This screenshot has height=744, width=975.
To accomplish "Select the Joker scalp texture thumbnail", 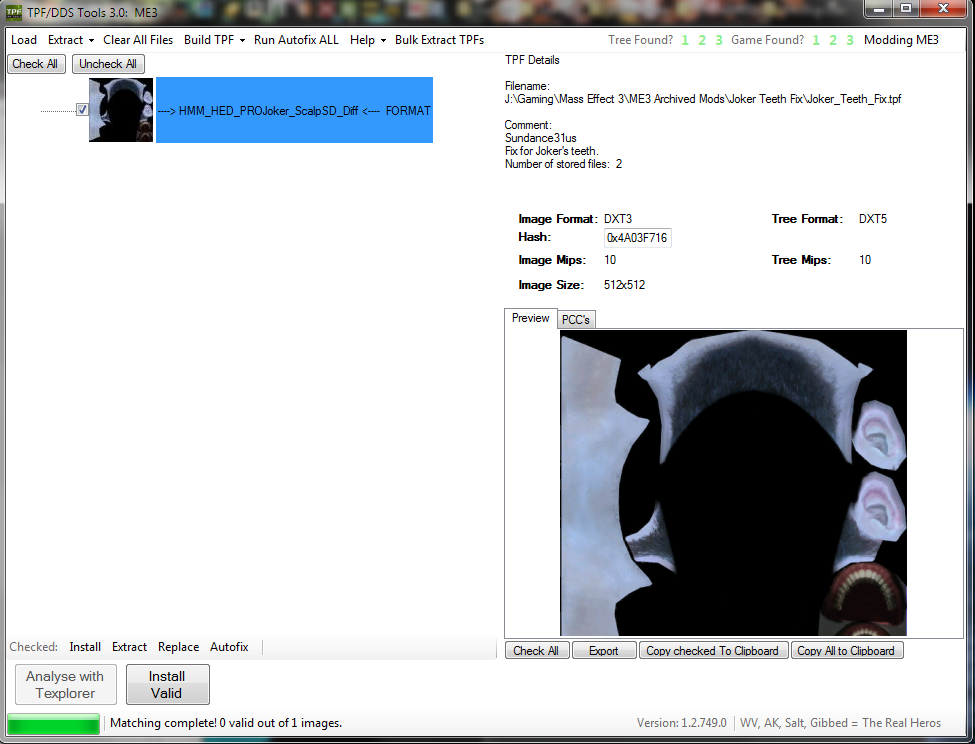I will point(121,110).
